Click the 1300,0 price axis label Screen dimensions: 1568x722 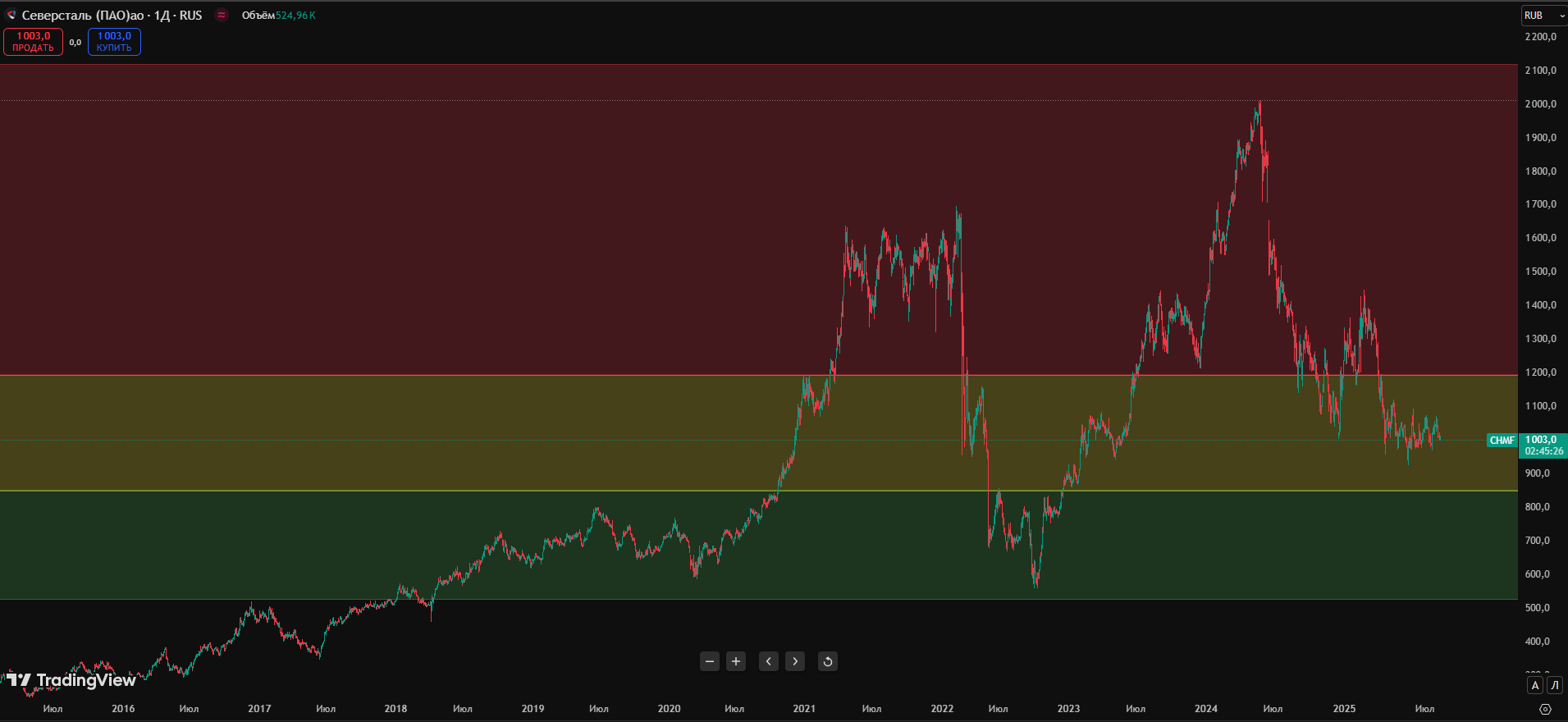(x=1540, y=339)
